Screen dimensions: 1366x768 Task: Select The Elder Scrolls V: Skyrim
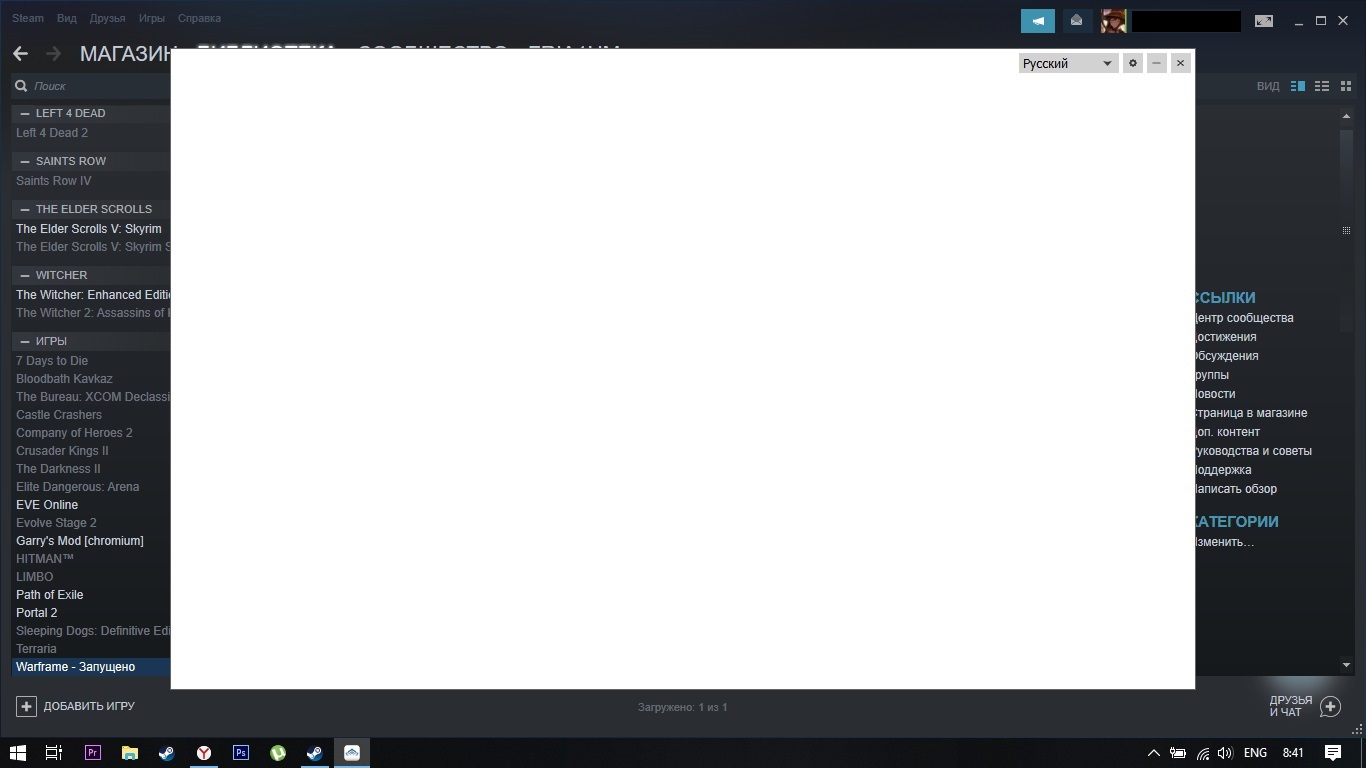(x=89, y=229)
